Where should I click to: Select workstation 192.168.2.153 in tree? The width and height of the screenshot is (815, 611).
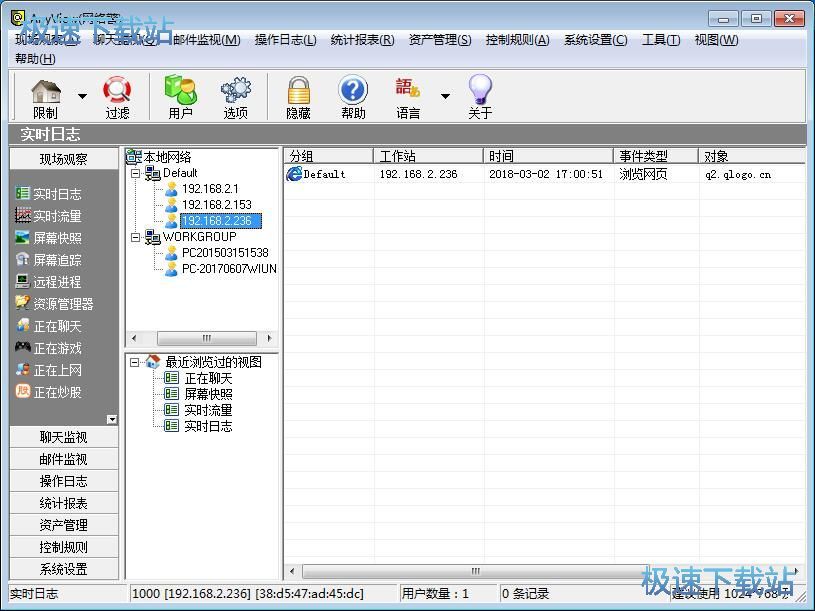(217, 205)
